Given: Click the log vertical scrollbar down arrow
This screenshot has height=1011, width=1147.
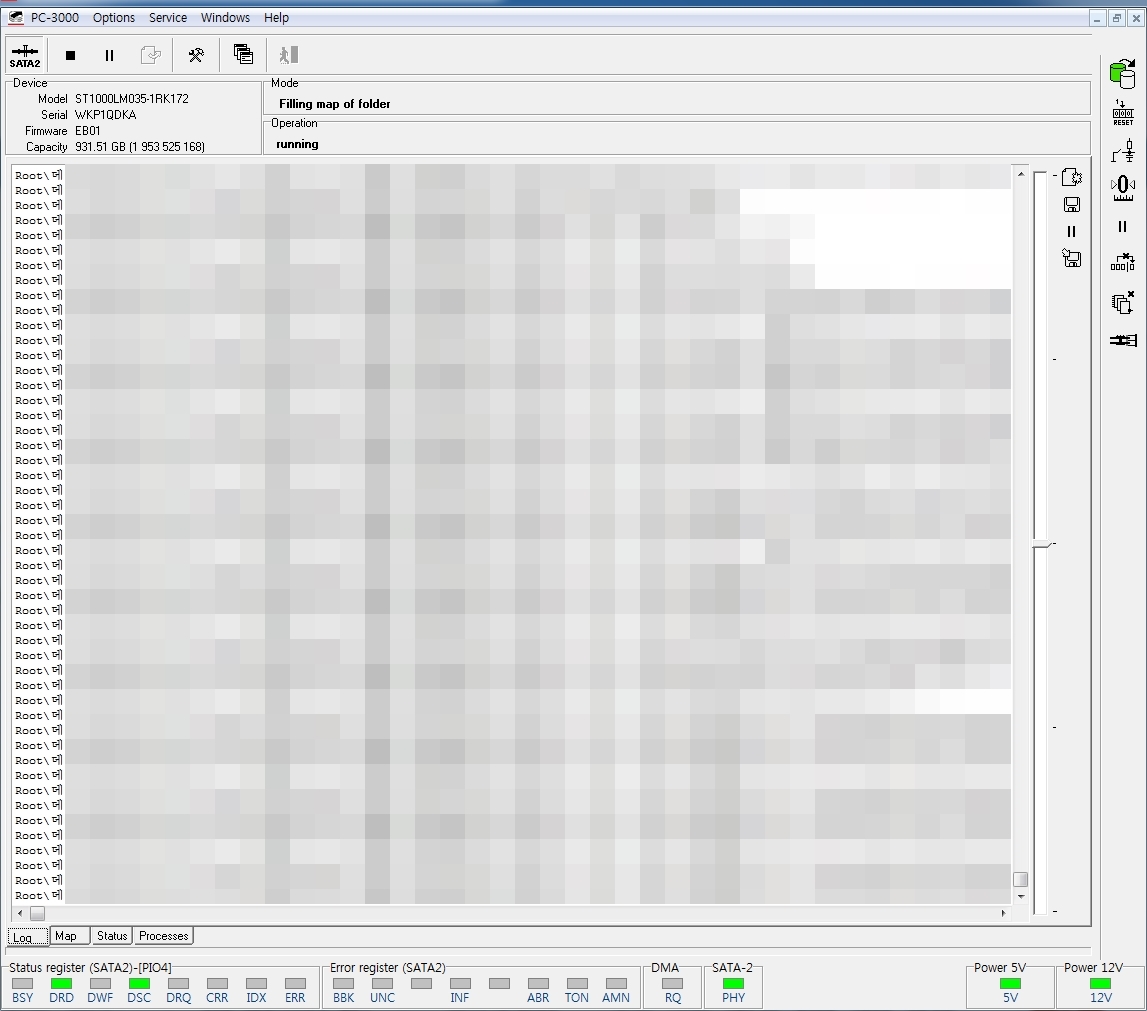Looking at the screenshot, I should pos(1020,896).
